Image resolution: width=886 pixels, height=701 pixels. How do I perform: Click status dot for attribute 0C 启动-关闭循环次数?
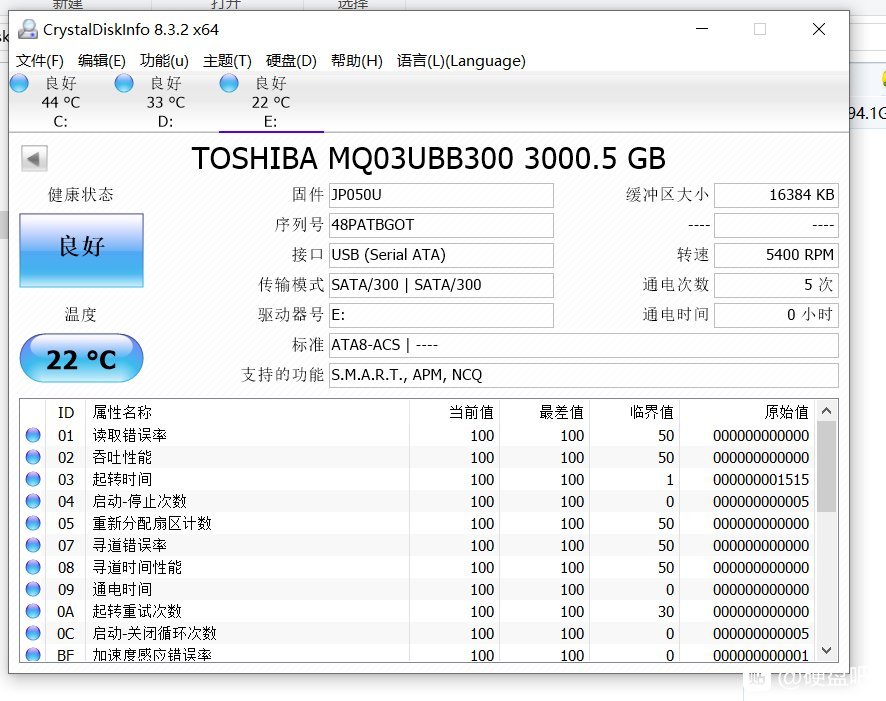click(33, 633)
